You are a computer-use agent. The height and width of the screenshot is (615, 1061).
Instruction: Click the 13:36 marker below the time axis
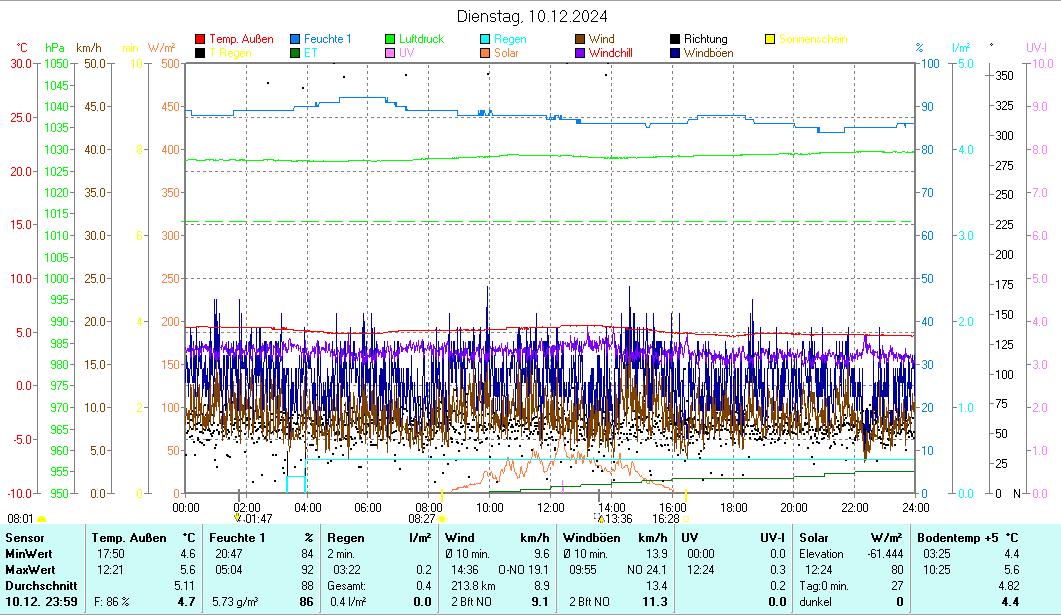click(614, 519)
